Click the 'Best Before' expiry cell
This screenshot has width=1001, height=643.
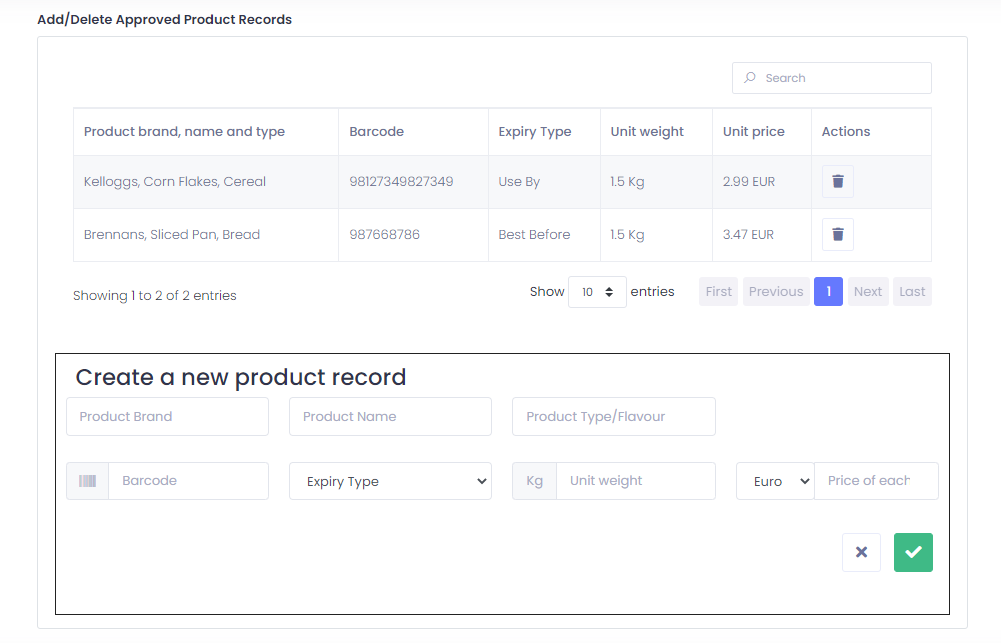(544, 235)
